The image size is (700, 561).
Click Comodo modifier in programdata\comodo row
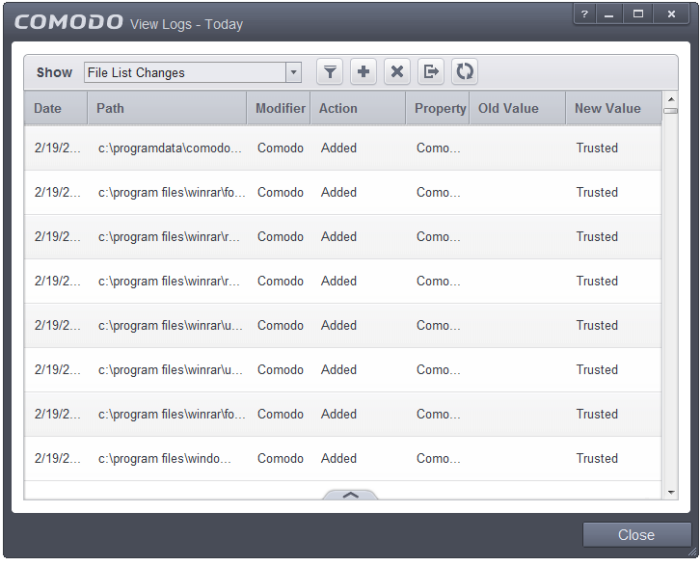point(280,148)
